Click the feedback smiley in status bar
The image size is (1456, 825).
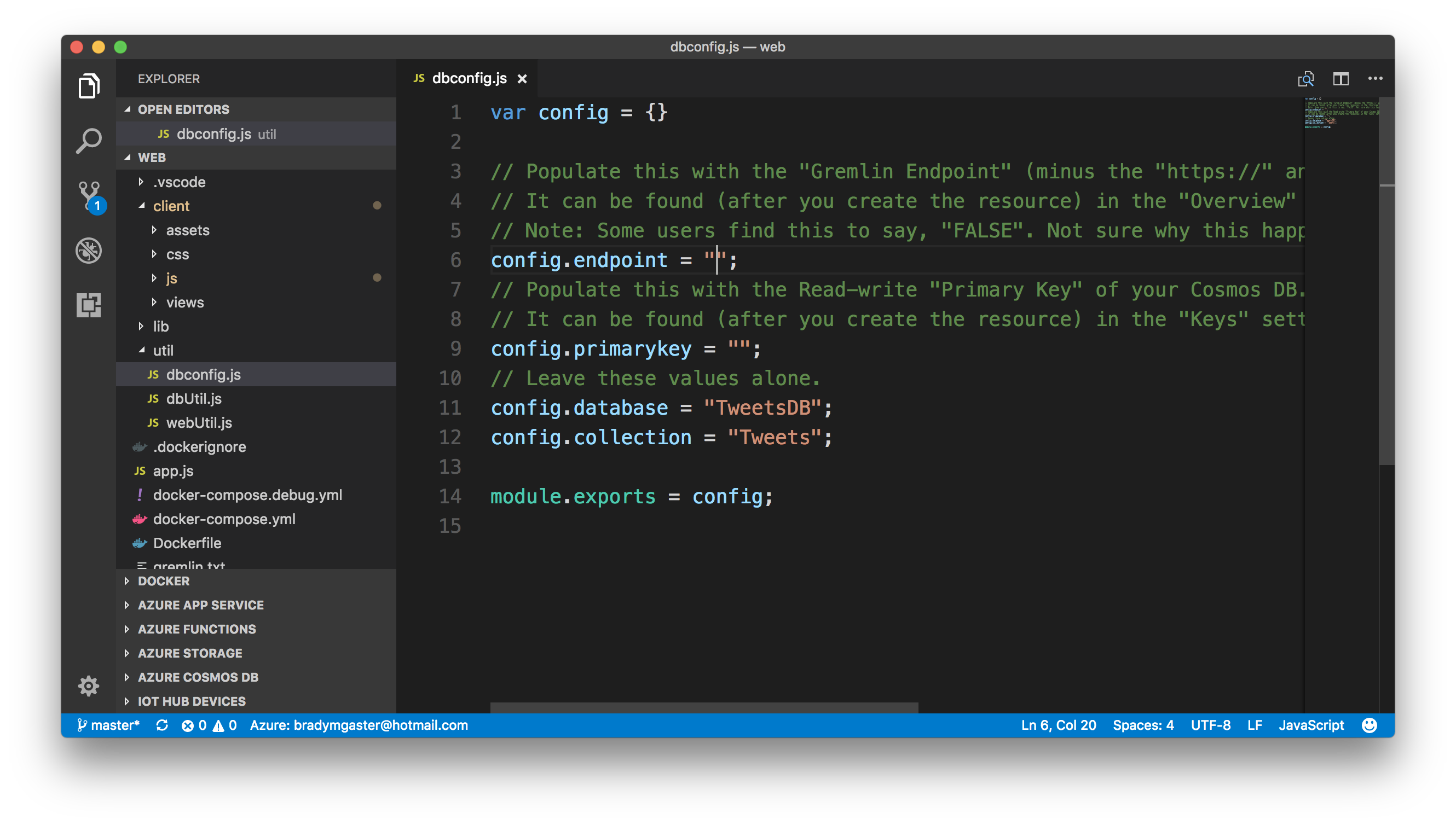1370,725
